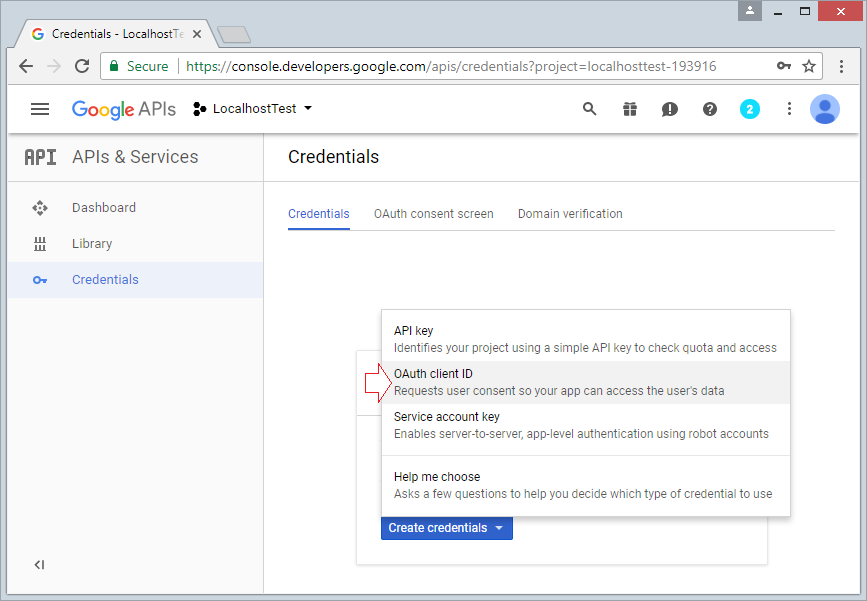The height and width of the screenshot is (601, 867).
Task: Bookmark this page with the star
Action: [809, 66]
